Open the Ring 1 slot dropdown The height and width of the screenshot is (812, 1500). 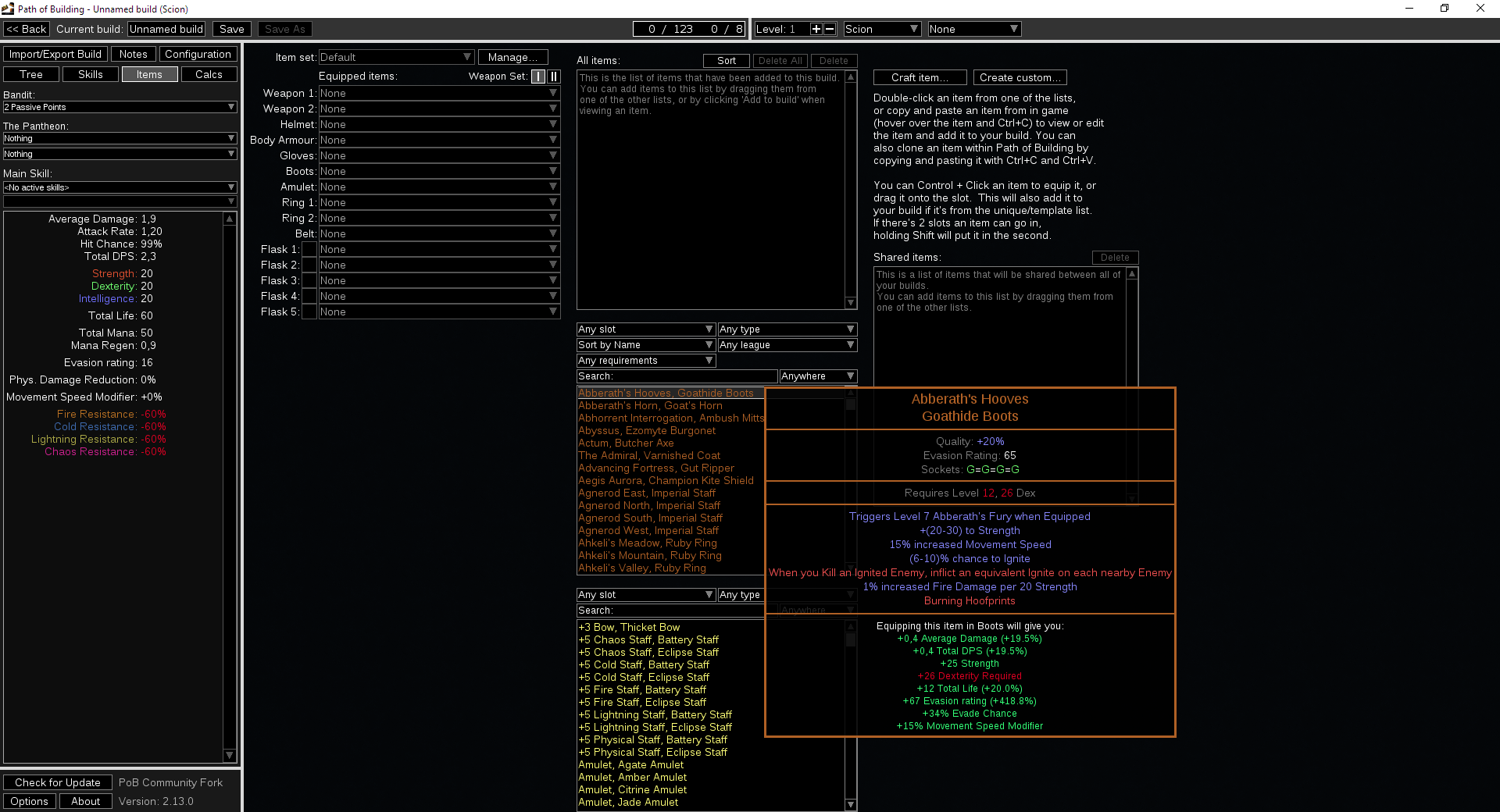(x=439, y=202)
